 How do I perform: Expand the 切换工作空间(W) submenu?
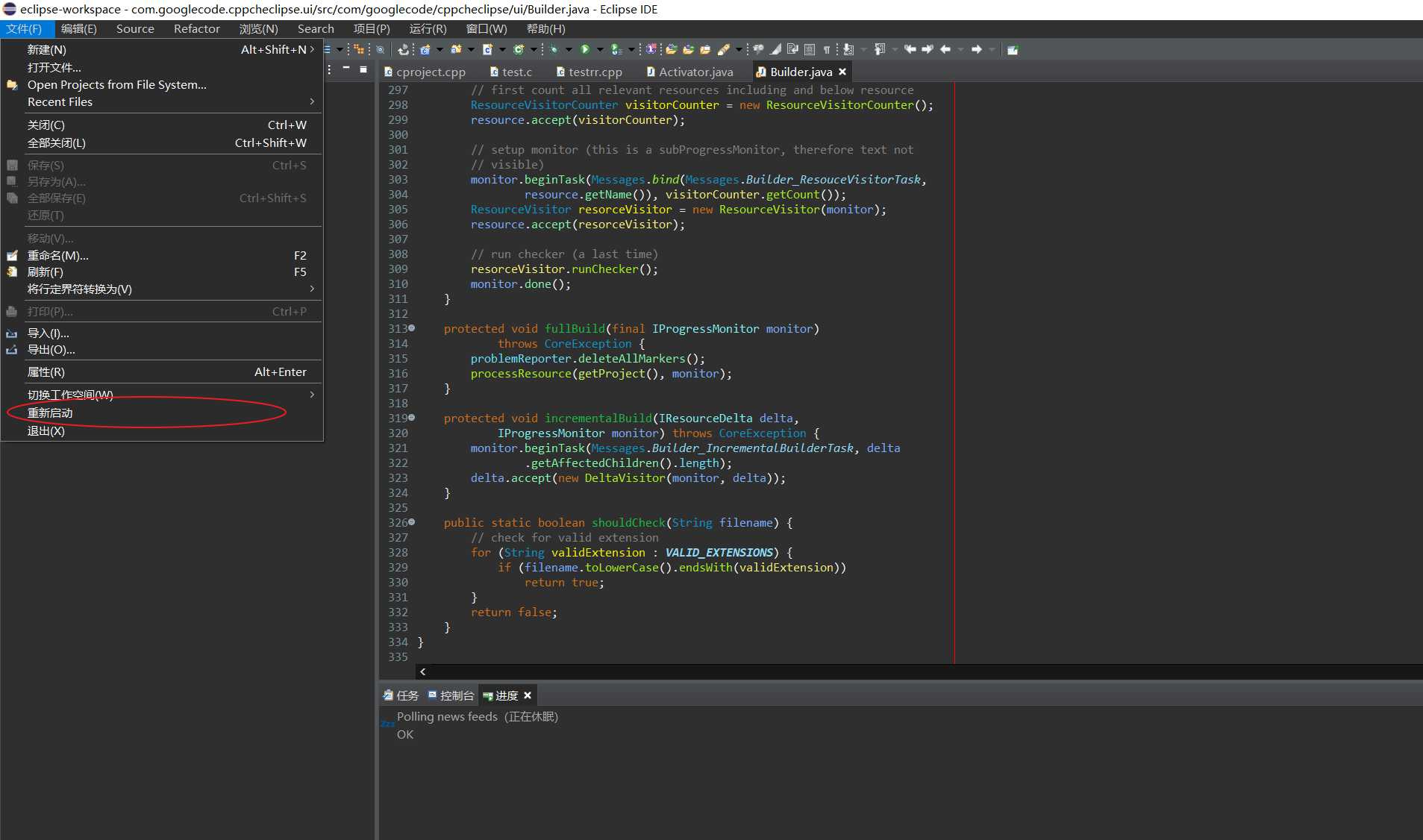pos(162,394)
